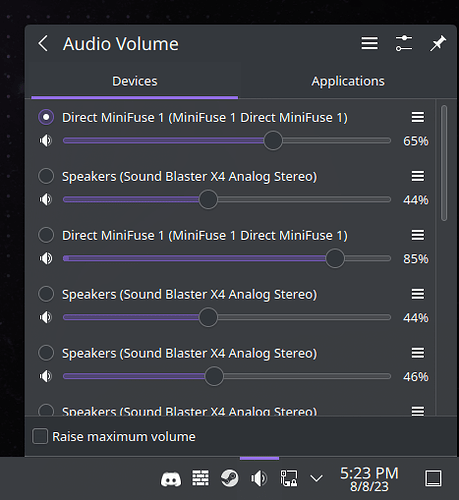Select Speakers radio between the two MiniFuse devices
Image resolution: width=459 pixels, height=500 pixels.
pyautogui.click(x=46, y=176)
